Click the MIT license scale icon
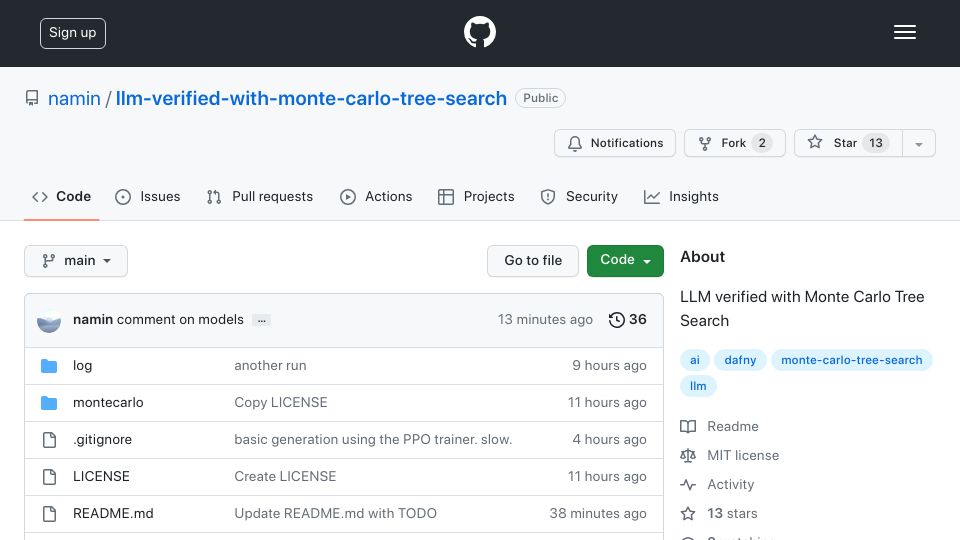960x540 pixels. (x=688, y=456)
